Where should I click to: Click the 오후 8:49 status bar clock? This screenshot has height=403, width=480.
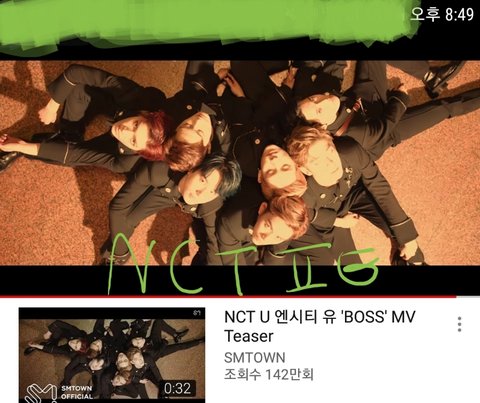[x=442, y=14]
